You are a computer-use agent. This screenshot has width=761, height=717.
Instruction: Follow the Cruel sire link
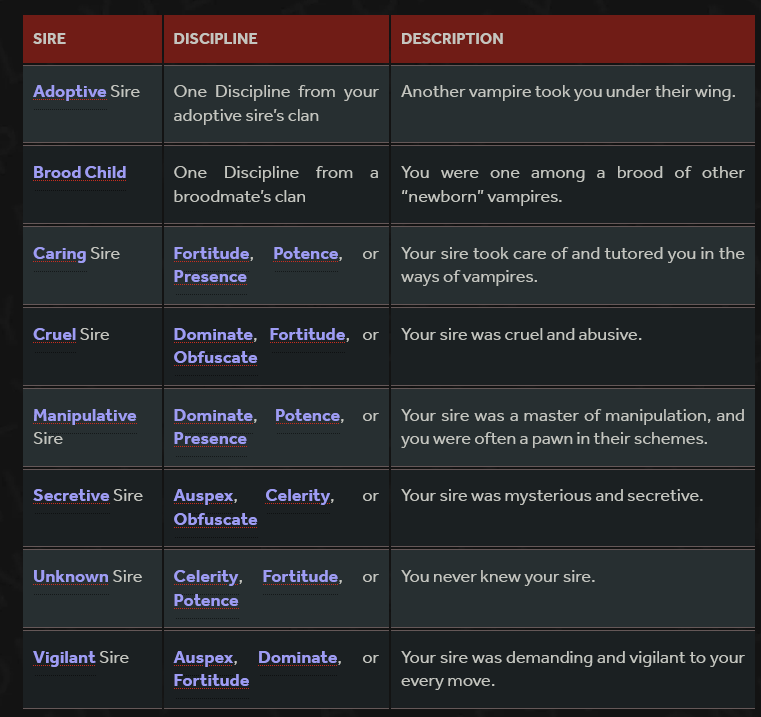54,334
